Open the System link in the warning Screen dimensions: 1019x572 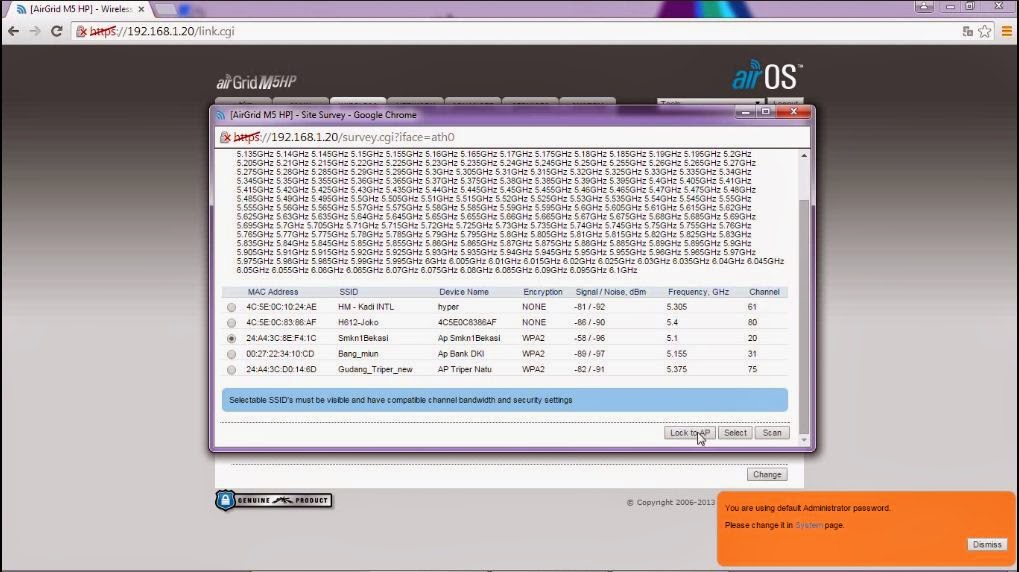coord(808,525)
